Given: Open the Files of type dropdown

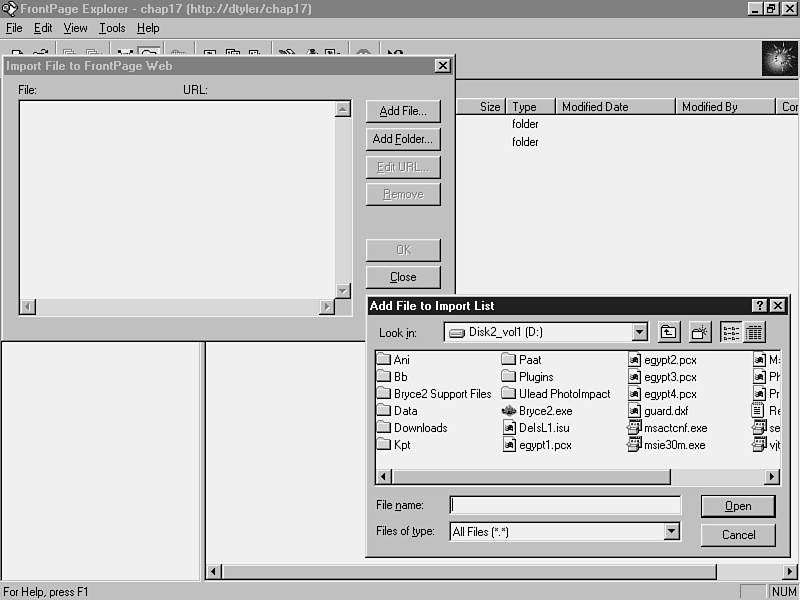Looking at the screenshot, I should (671, 532).
